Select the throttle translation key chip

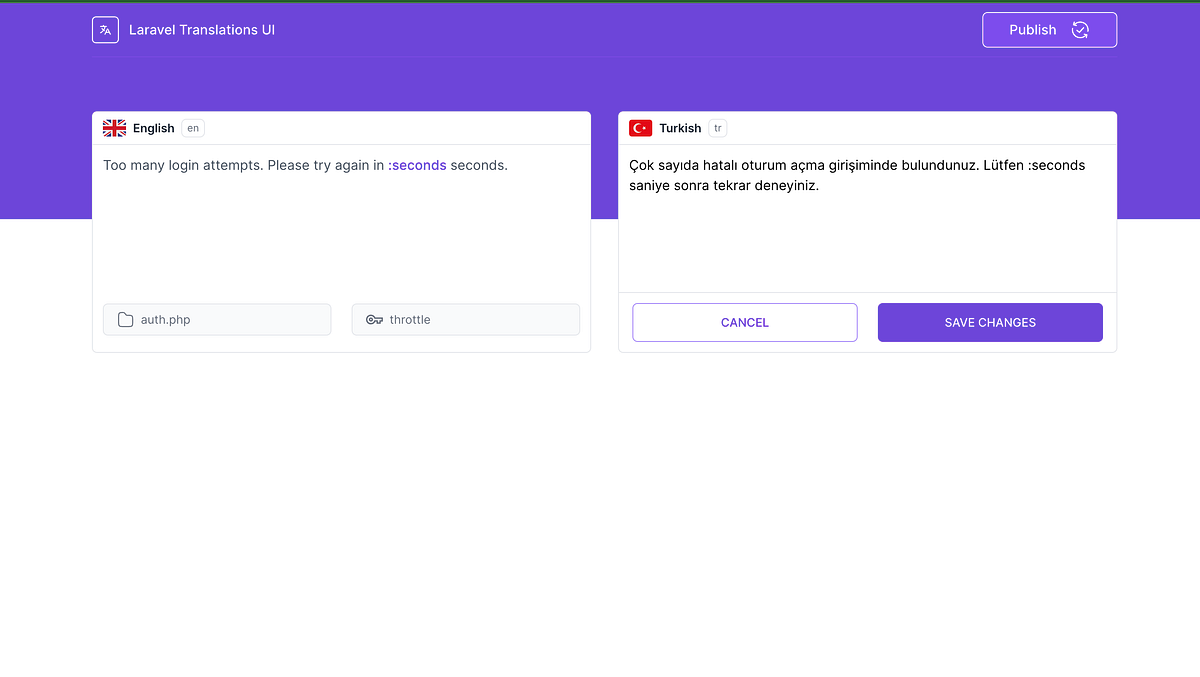pyautogui.click(x=465, y=319)
